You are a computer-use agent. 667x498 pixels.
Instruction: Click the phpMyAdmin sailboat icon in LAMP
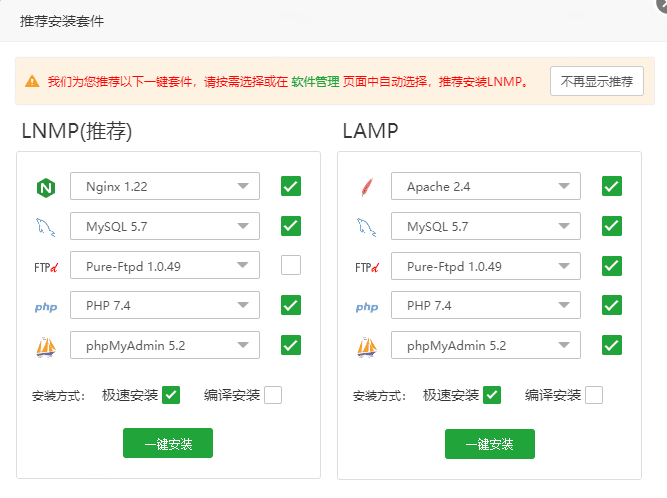coord(366,346)
